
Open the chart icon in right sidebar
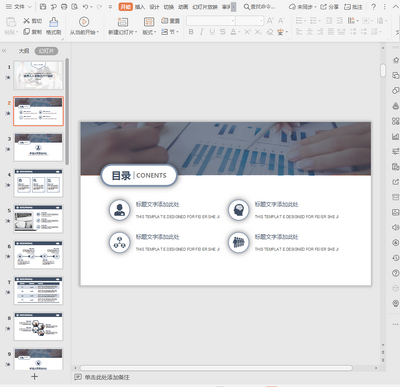pos(396,136)
